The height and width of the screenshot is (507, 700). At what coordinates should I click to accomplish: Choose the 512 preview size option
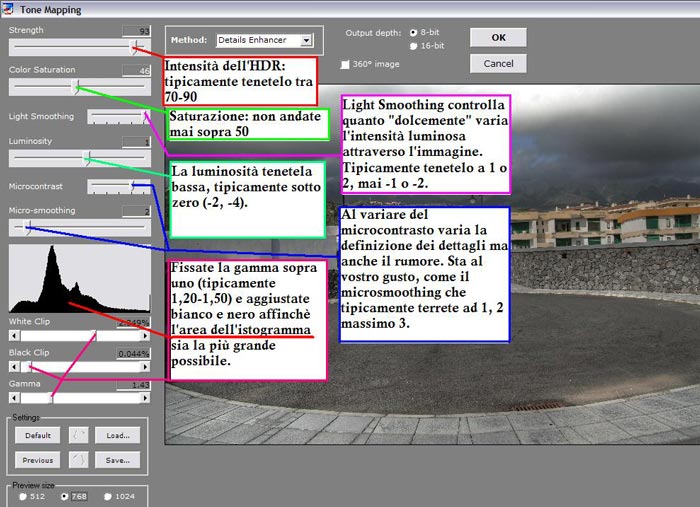click(x=21, y=496)
